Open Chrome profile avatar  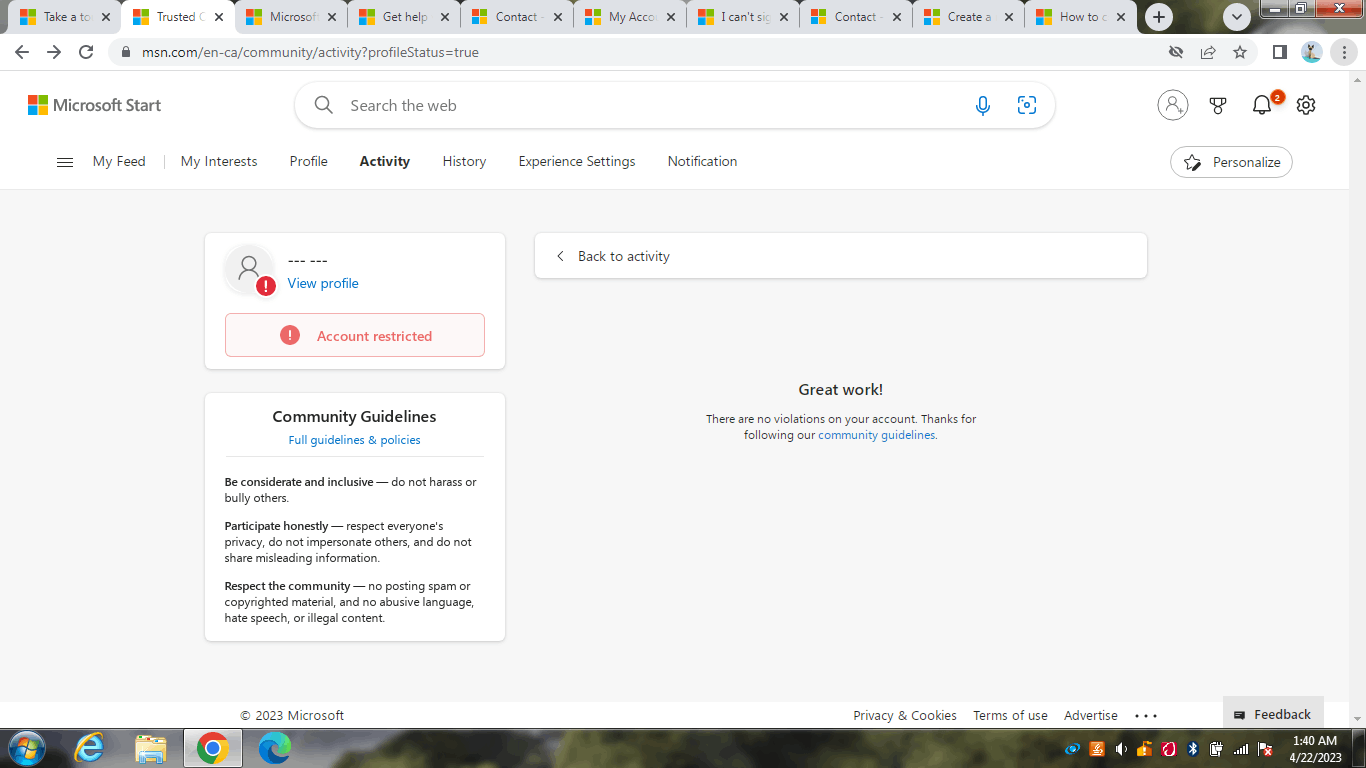coord(1312,52)
